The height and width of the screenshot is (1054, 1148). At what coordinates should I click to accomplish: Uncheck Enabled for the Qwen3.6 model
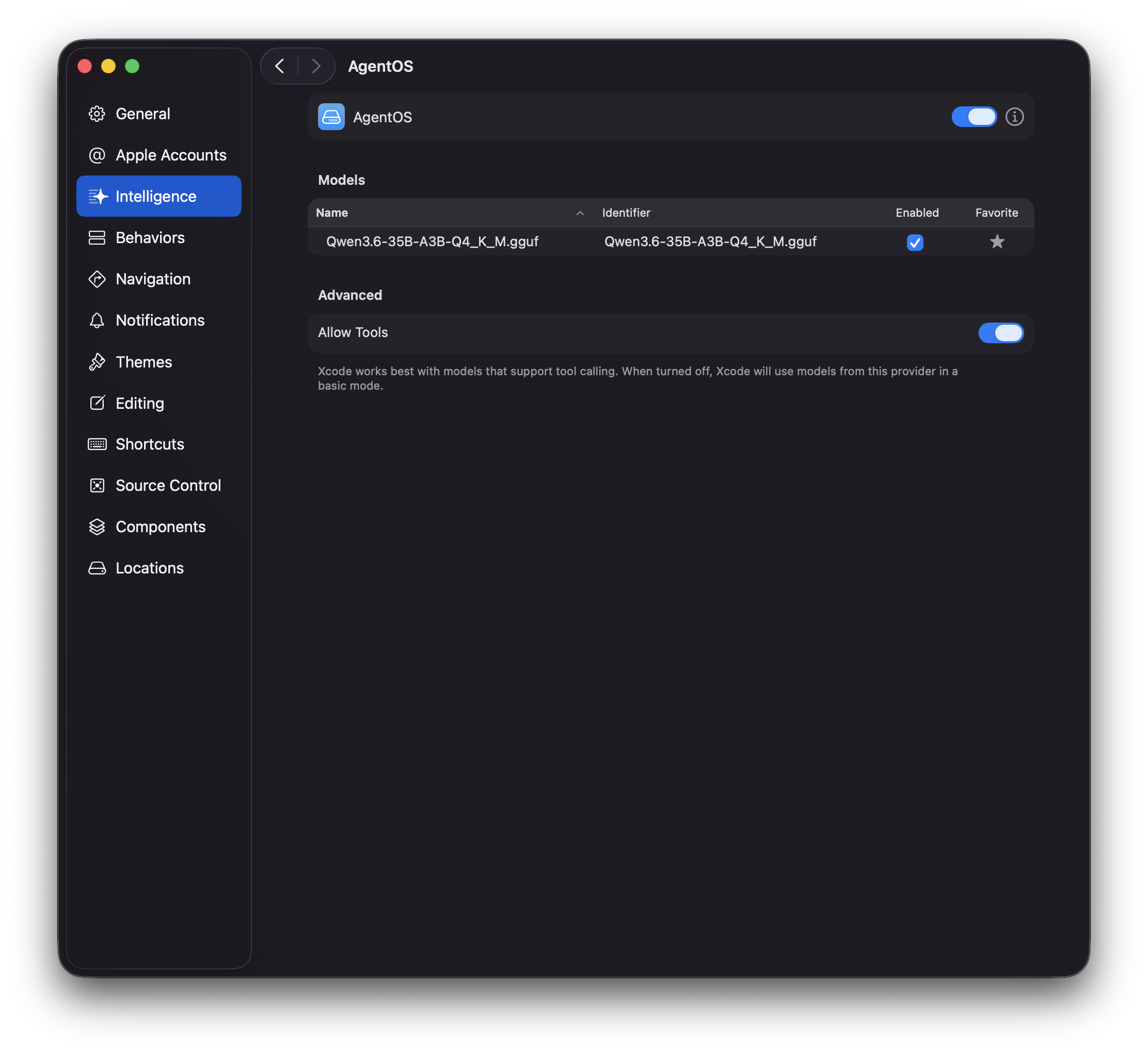[915, 243]
